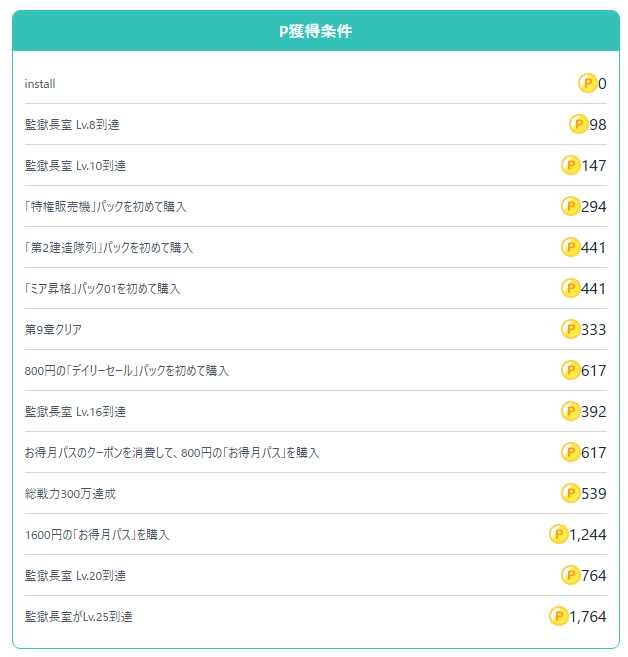Screen dimensions: 628x657
Task: Click the 第9章クリア condition text
Action: click(53, 330)
